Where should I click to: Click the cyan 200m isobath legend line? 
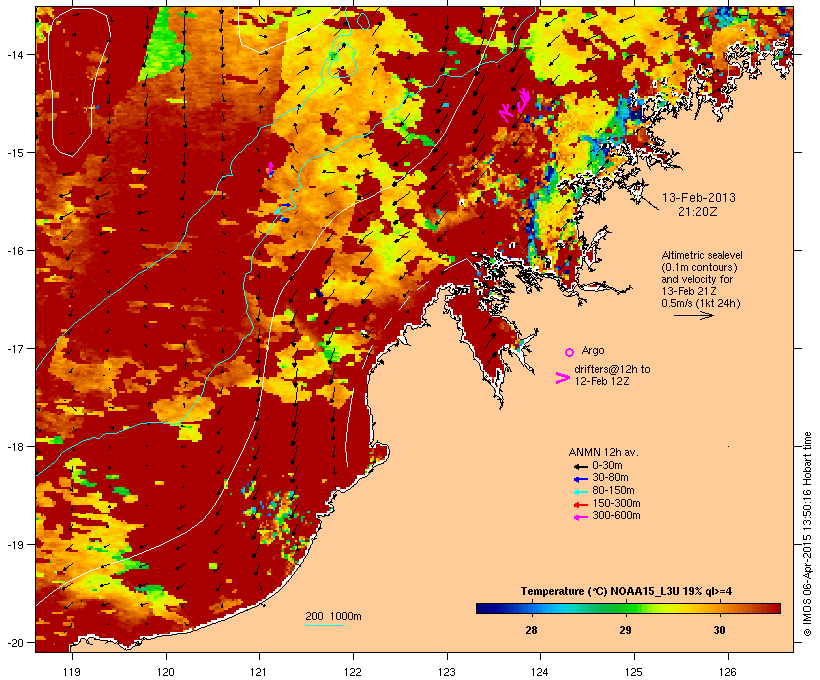click(x=325, y=625)
